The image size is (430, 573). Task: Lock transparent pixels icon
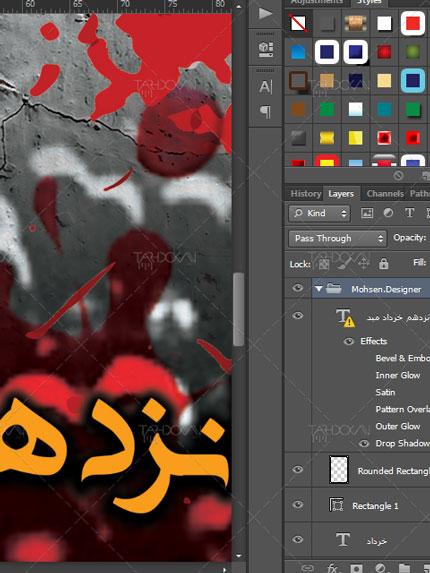pyautogui.click(x=323, y=263)
